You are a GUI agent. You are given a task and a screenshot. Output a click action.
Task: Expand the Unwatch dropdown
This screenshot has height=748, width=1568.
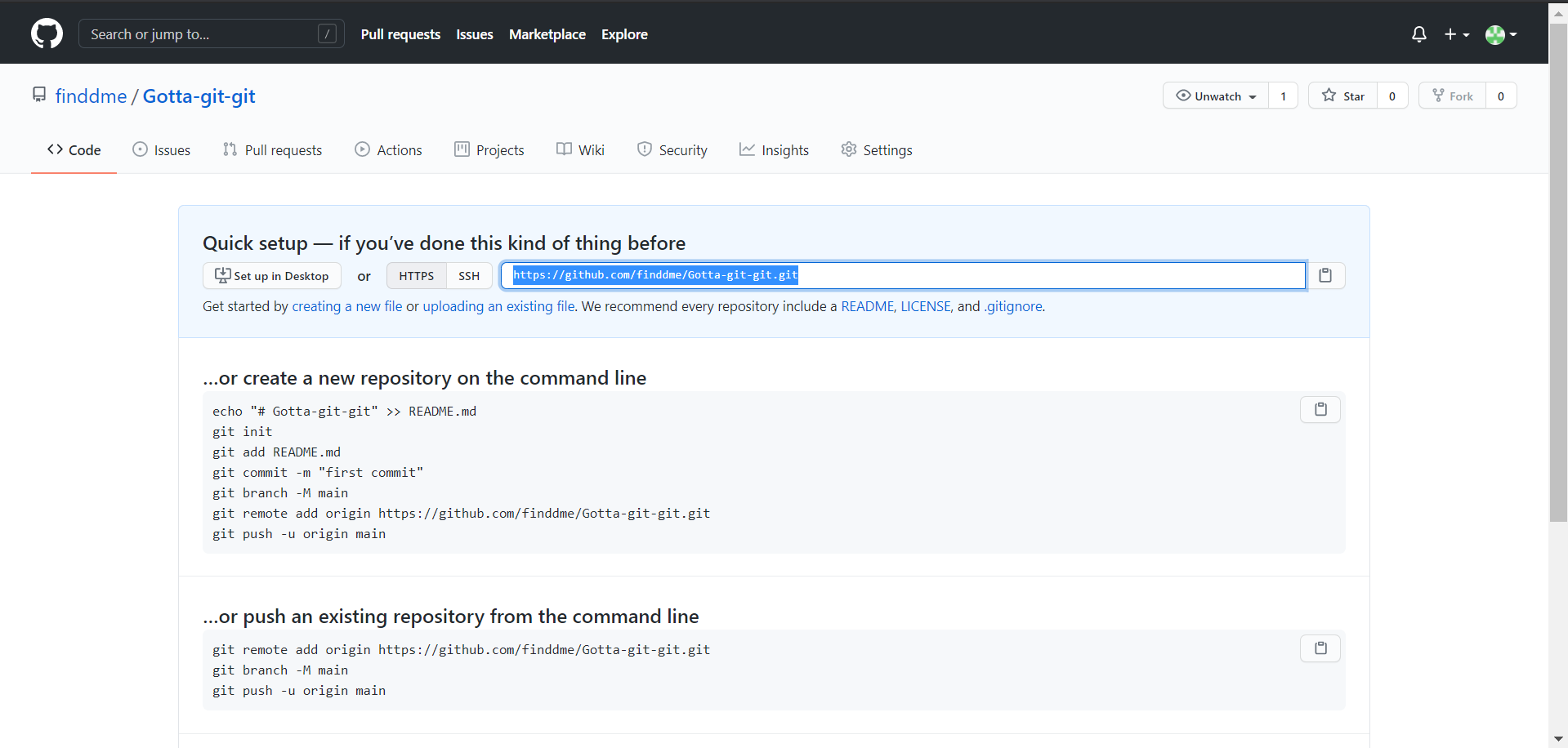[x=1216, y=96]
